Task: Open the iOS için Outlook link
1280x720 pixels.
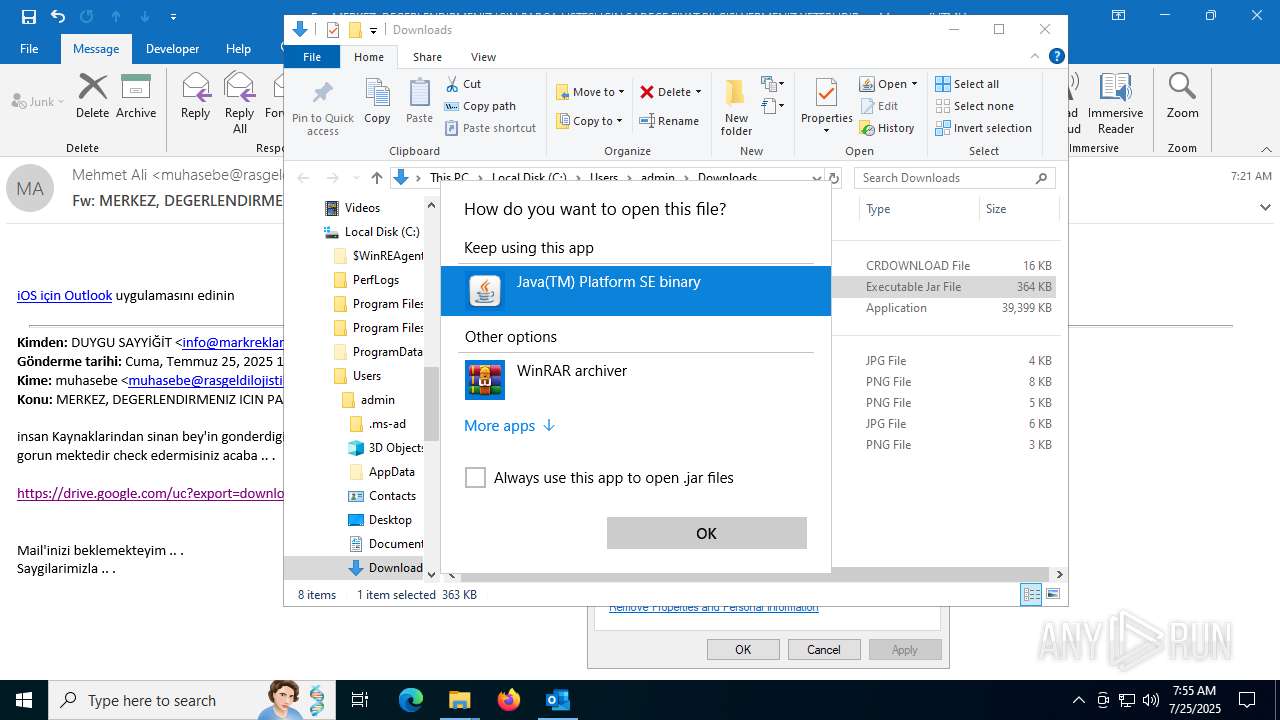Action: (64, 295)
